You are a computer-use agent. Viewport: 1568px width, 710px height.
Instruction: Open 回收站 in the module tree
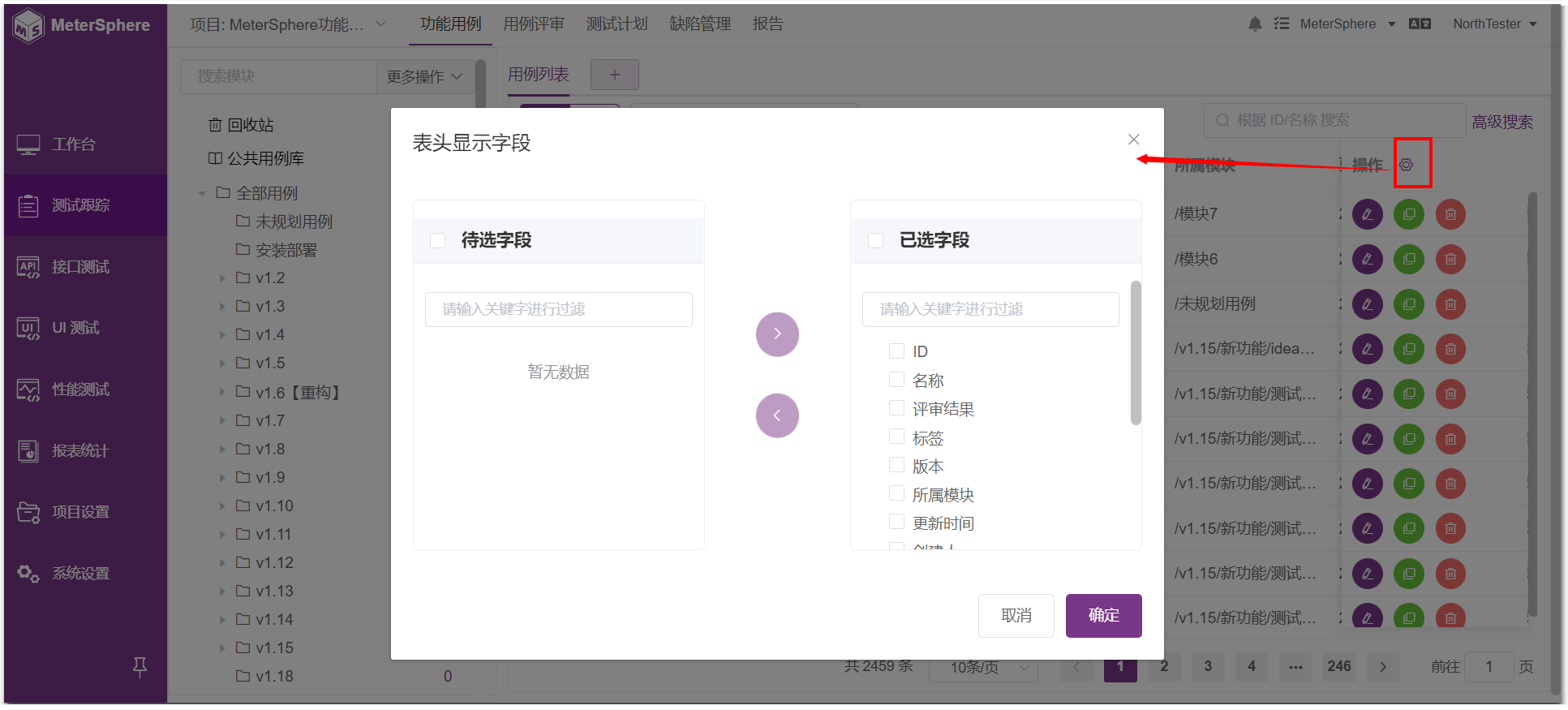[x=242, y=125]
